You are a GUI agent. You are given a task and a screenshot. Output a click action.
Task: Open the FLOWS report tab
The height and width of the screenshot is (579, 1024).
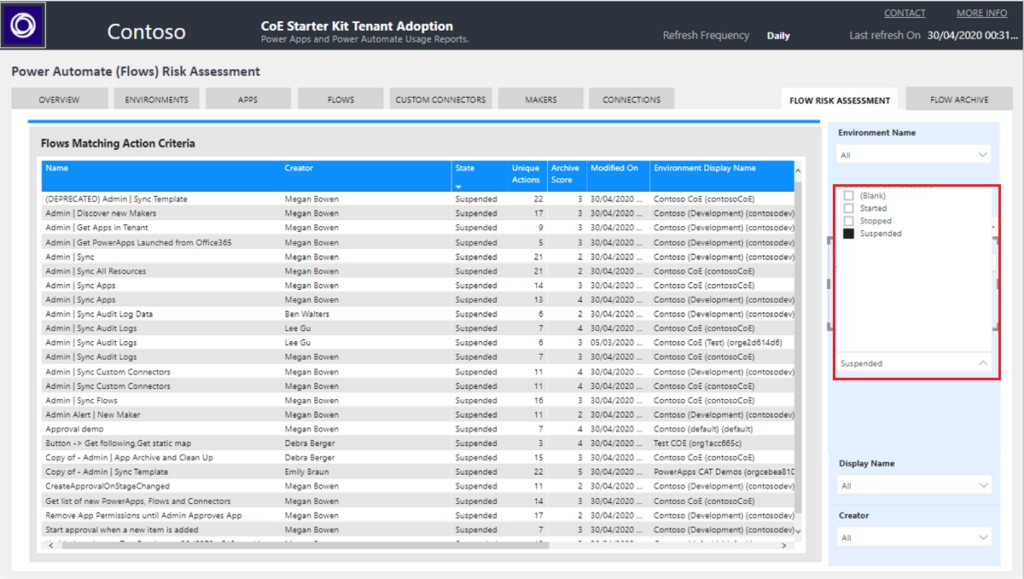339,98
